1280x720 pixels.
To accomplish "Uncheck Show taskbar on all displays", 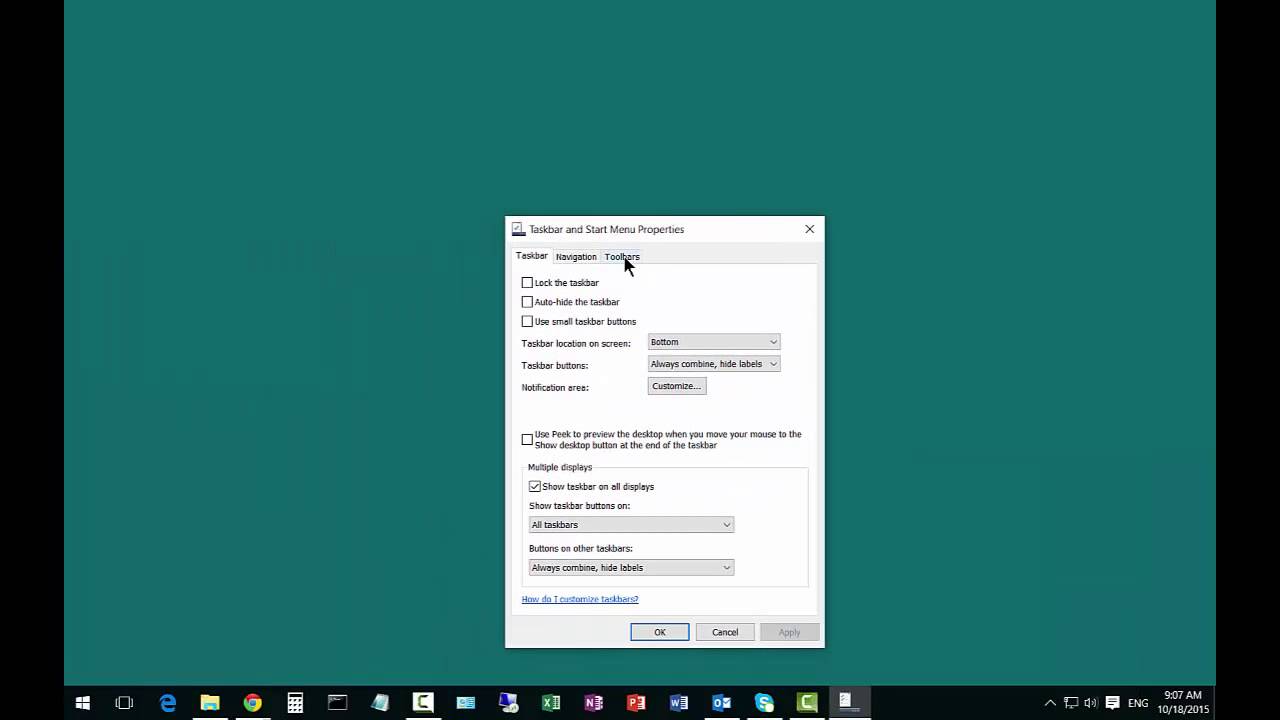I will point(535,486).
